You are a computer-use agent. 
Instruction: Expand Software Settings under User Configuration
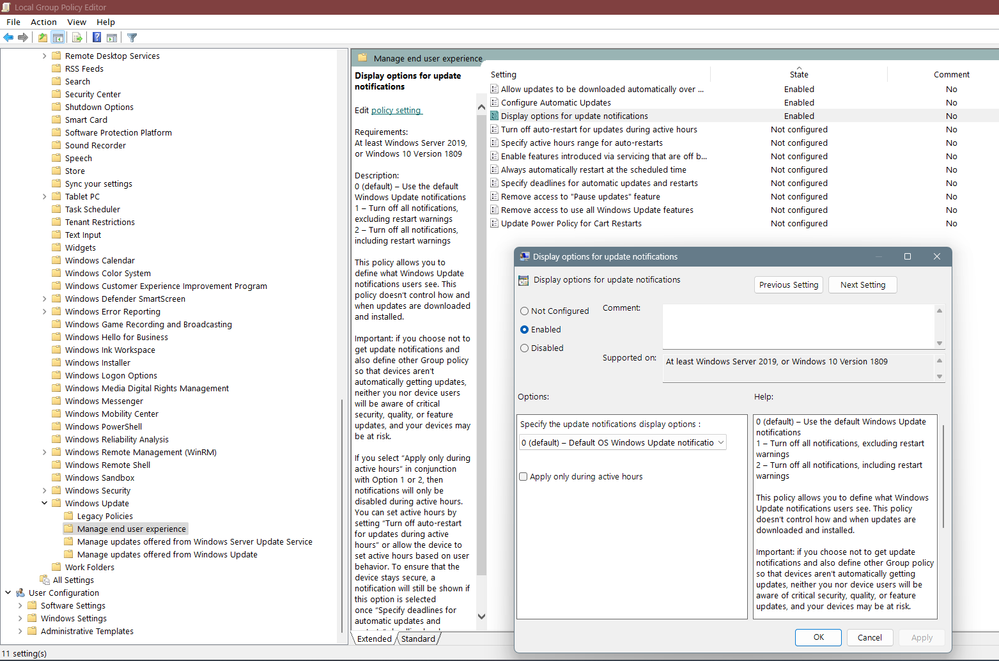pyautogui.click(x=20, y=606)
